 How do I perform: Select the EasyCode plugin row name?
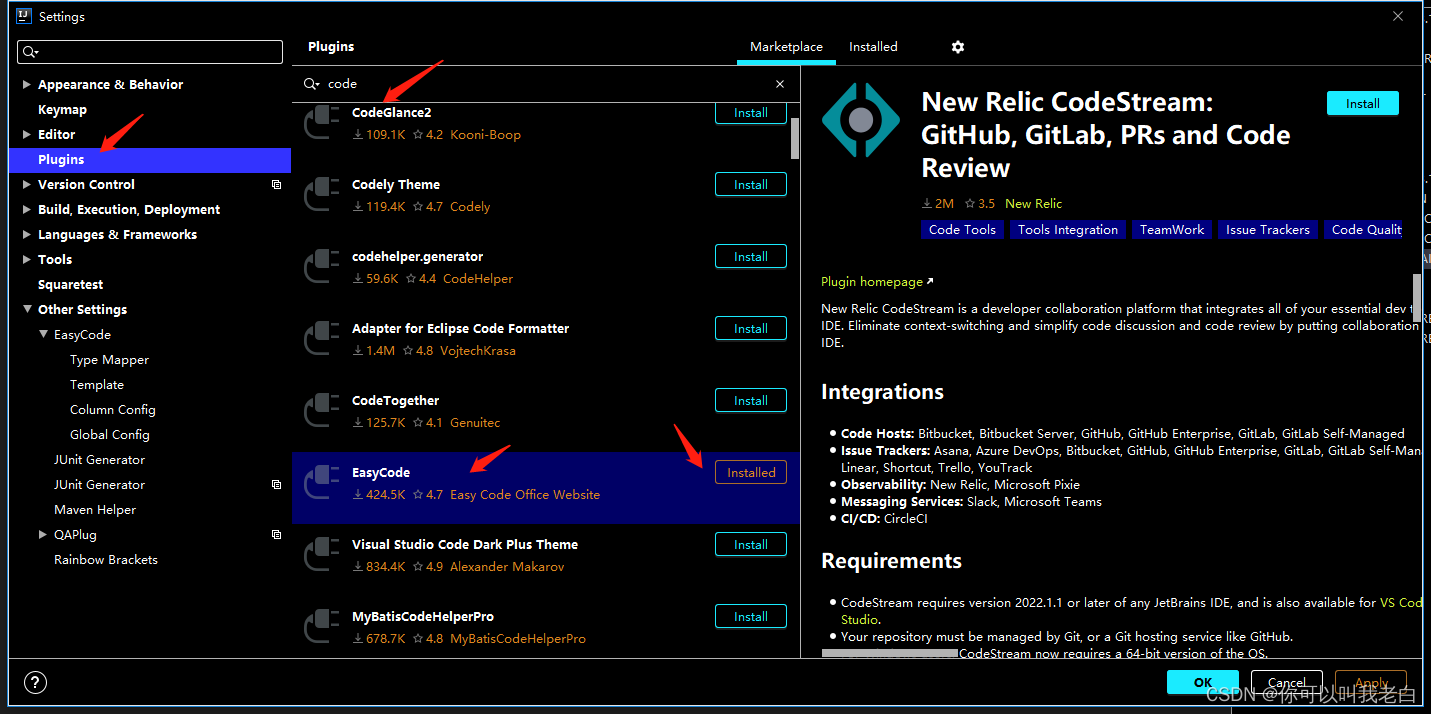(x=381, y=473)
